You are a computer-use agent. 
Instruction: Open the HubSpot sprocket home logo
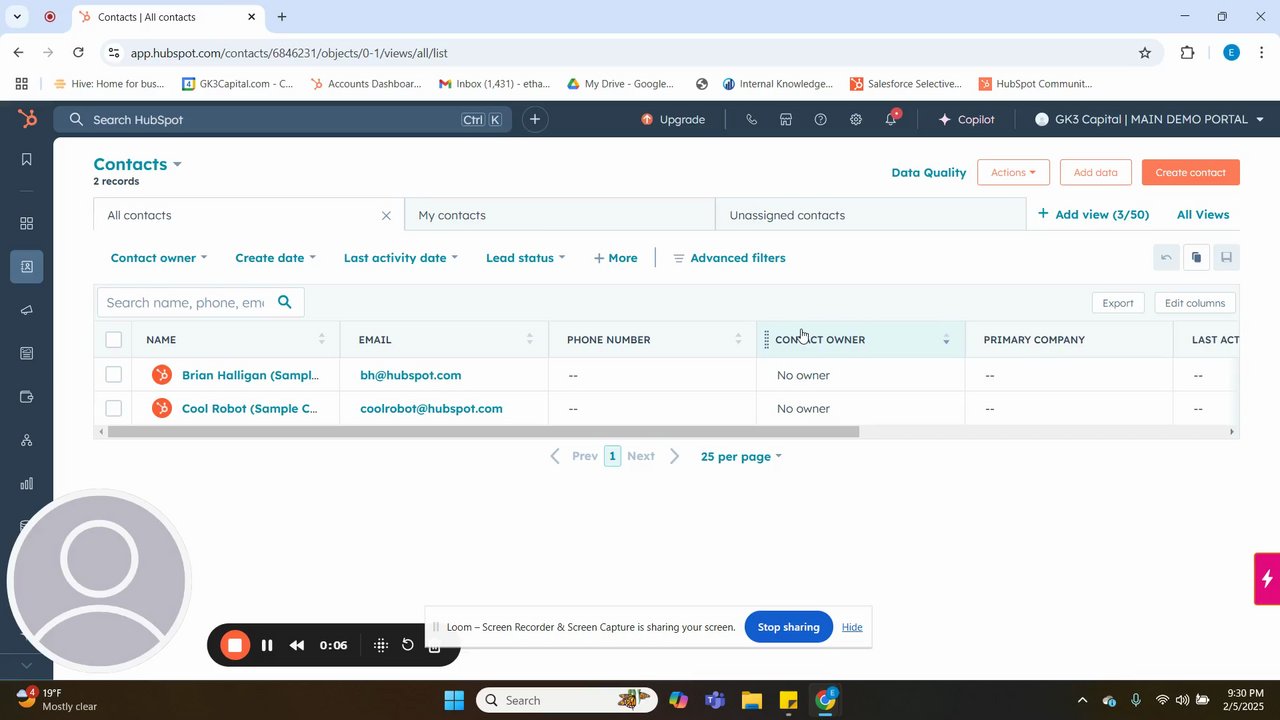click(x=27, y=119)
